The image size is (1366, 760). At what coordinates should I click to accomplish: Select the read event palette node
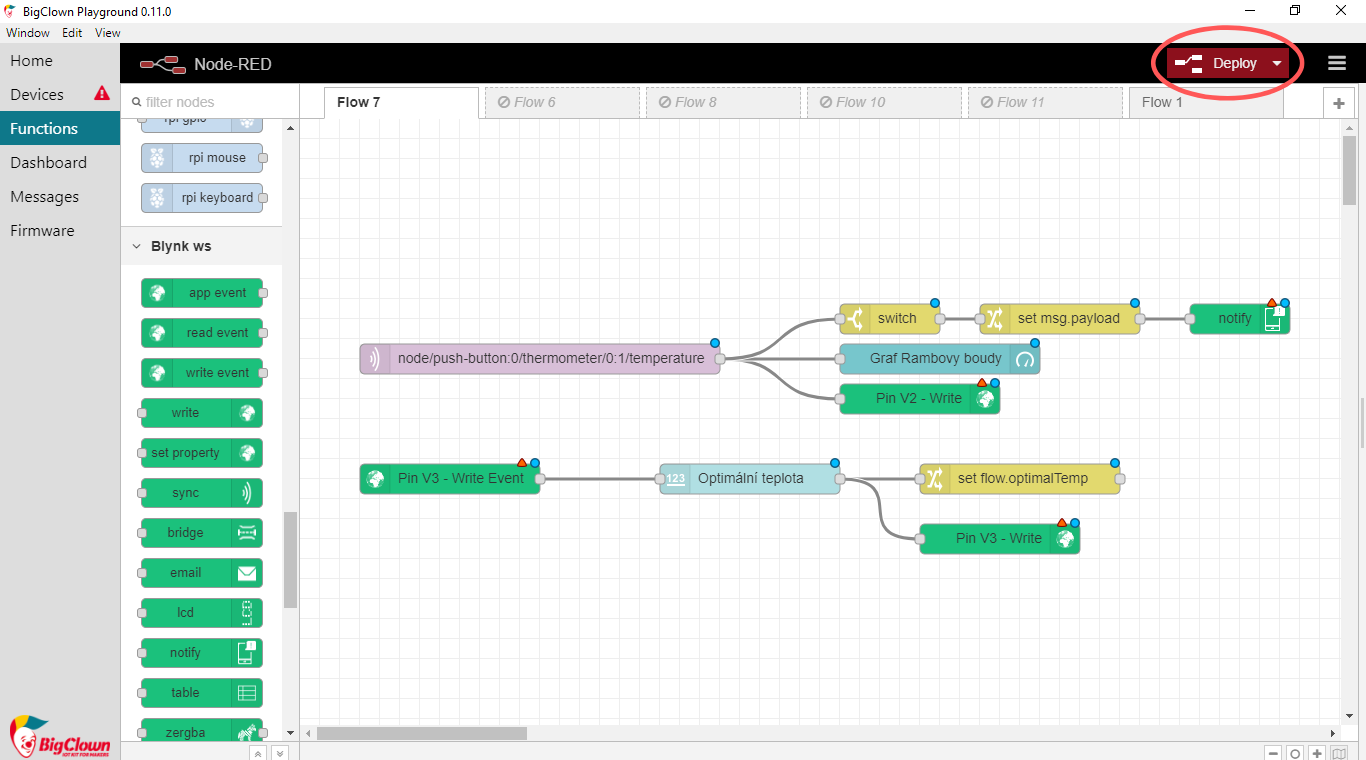[202, 333]
